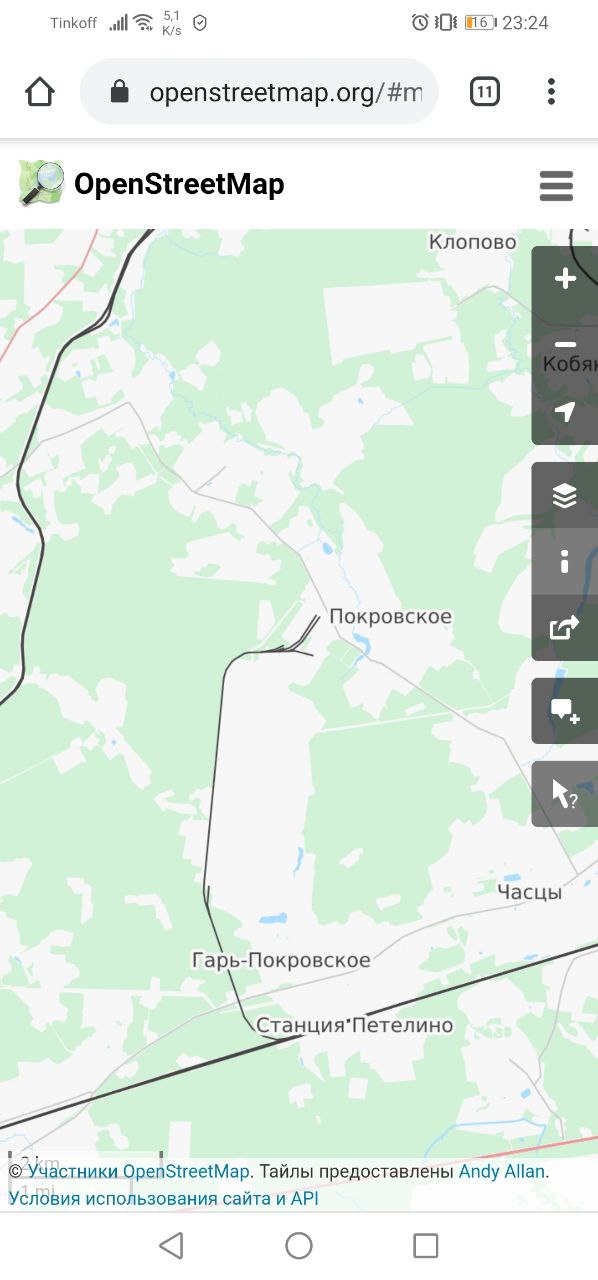Viewport: 598px width, 1280px height.
Task: Add a note to the map
Action: (565, 711)
